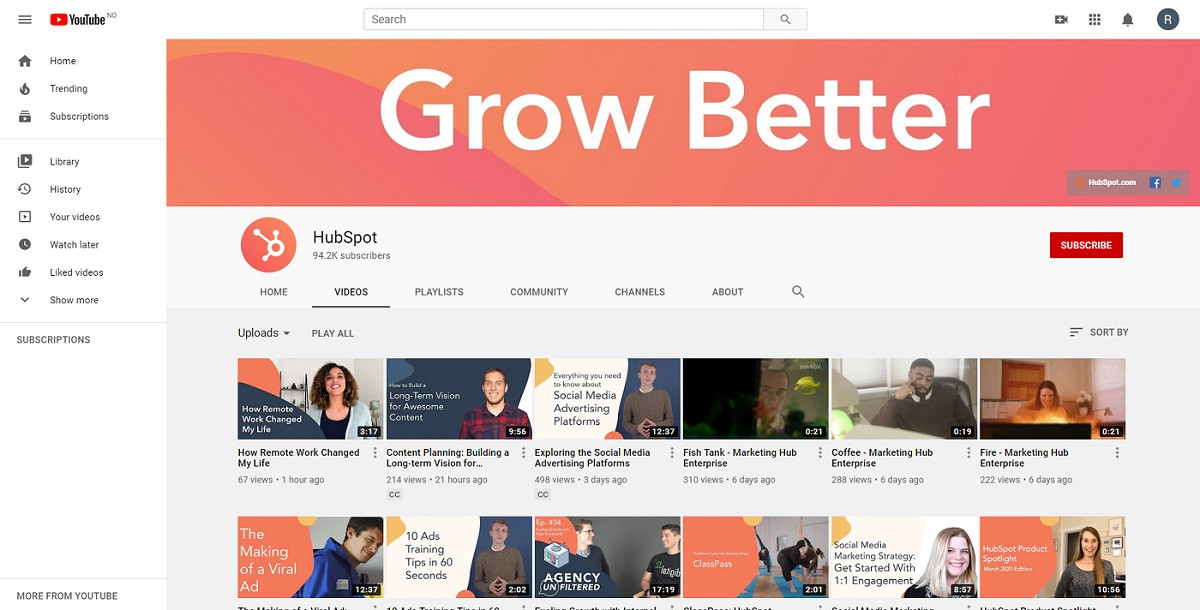Play the Social Media Advertising Platforms thumbnail
Image resolution: width=1200 pixels, height=610 pixels.
[x=607, y=399]
